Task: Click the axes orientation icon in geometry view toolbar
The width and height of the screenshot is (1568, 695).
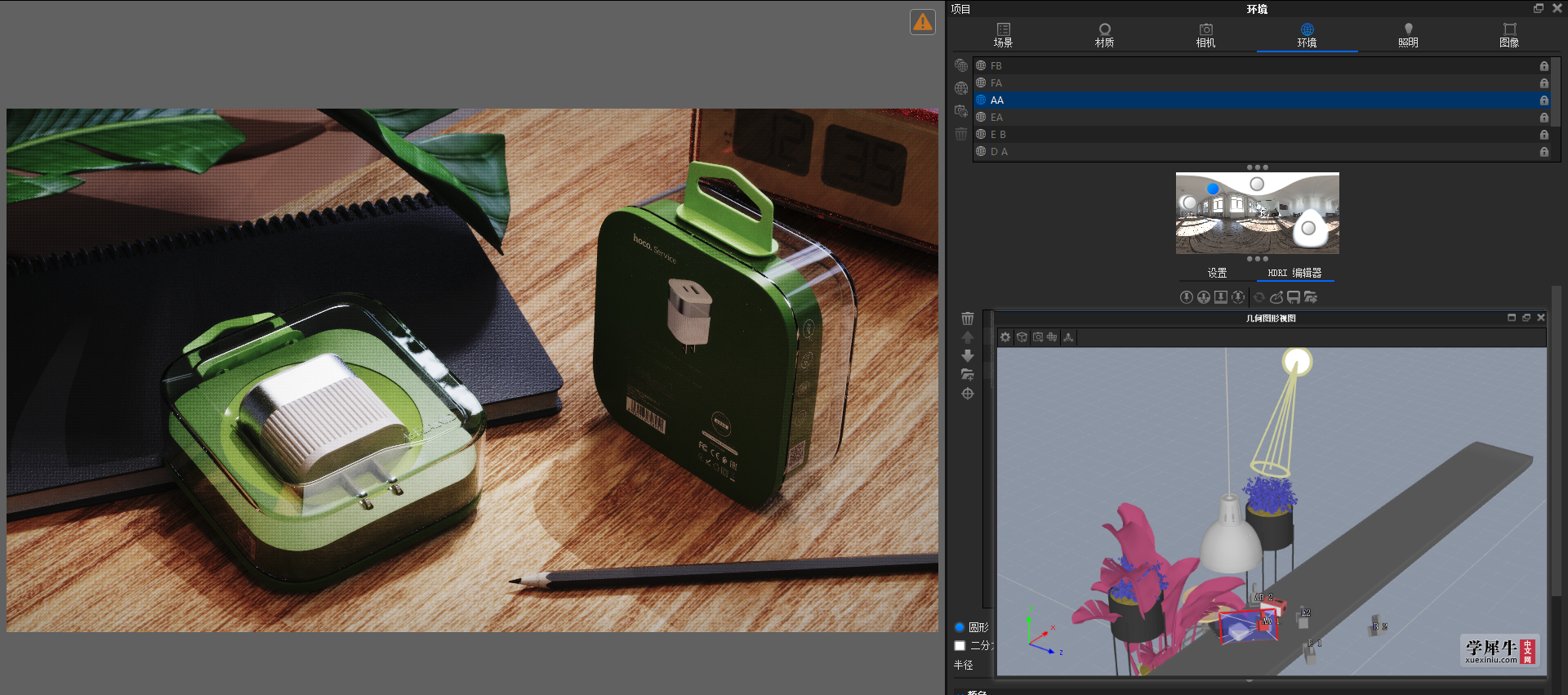Action: [x=1068, y=337]
